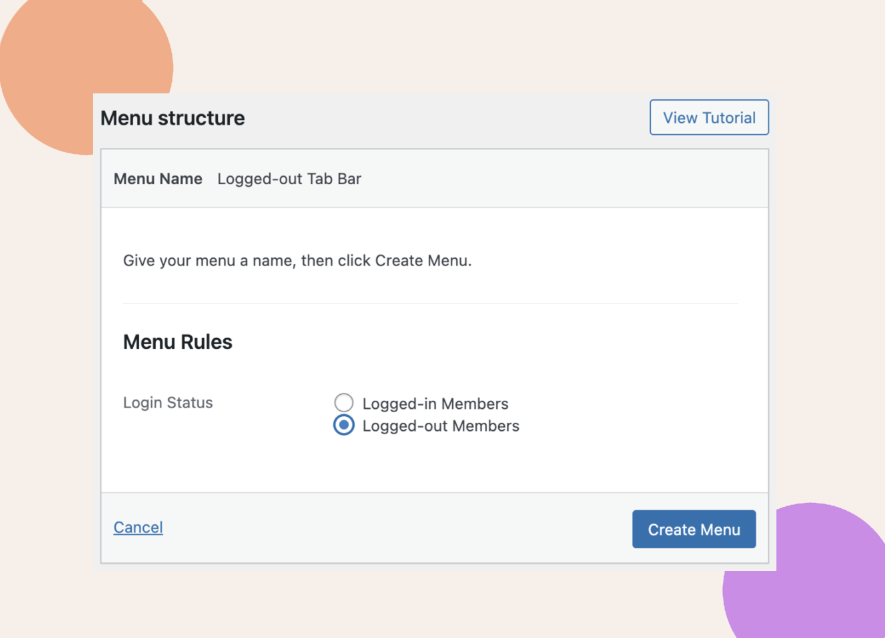Click the "Menu structure" heading

coord(173,118)
